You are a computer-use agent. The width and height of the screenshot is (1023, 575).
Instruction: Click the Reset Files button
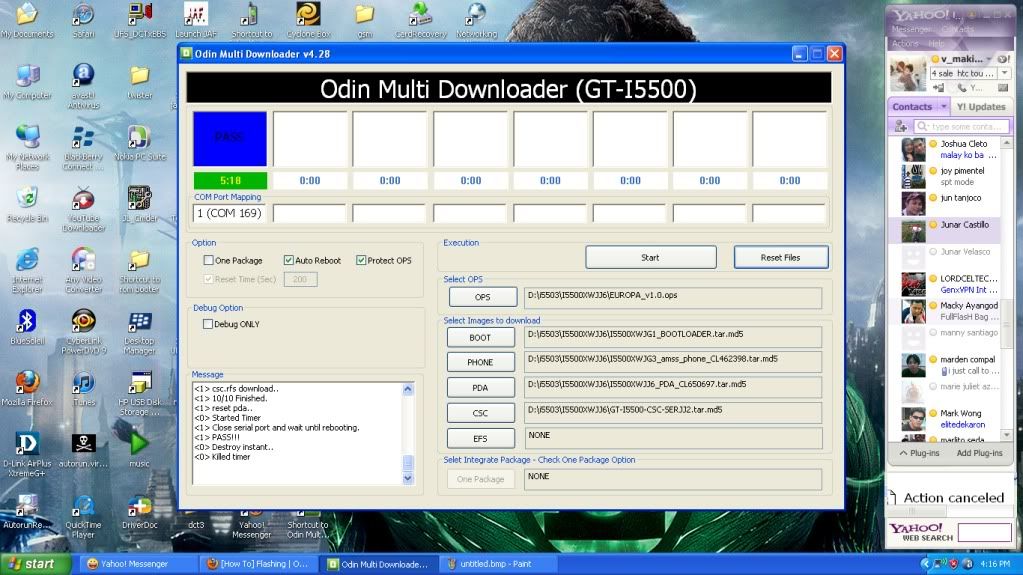coord(781,257)
